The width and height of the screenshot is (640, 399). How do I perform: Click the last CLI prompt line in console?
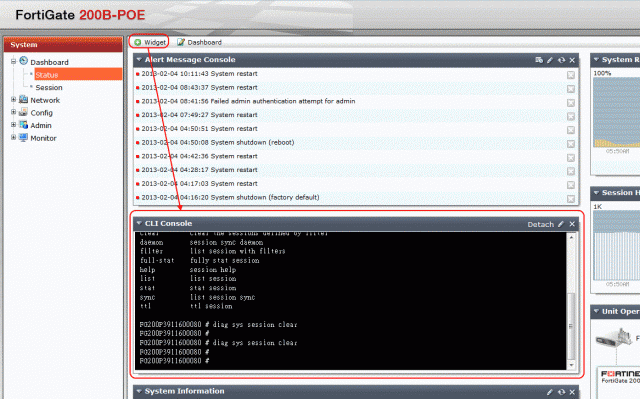click(174, 361)
